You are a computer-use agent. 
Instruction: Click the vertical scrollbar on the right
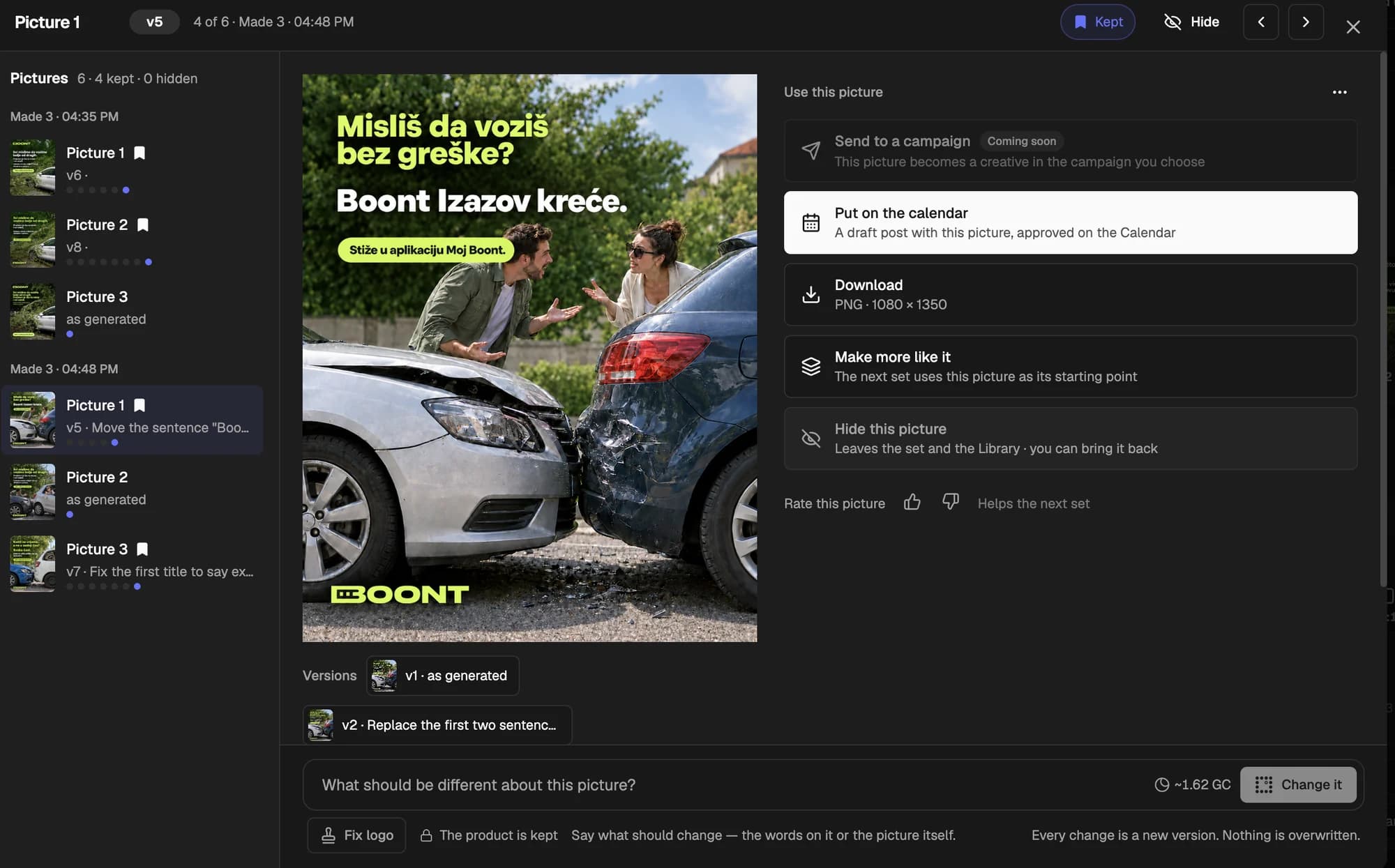coord(1383,321)
